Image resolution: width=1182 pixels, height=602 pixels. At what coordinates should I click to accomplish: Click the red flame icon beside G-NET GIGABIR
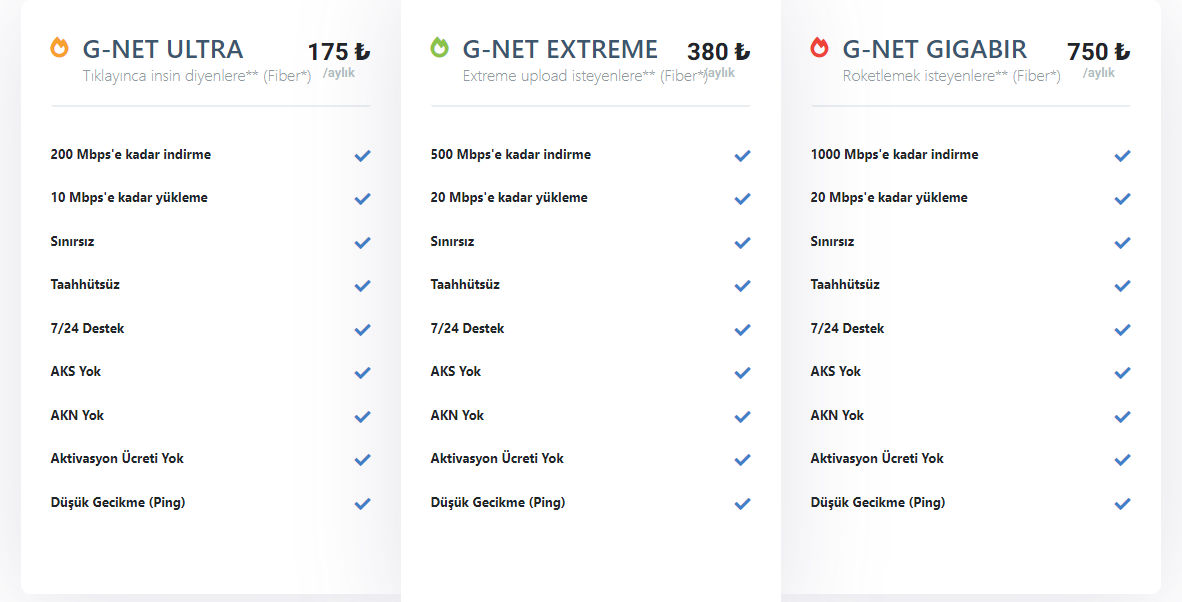[819, 47]
